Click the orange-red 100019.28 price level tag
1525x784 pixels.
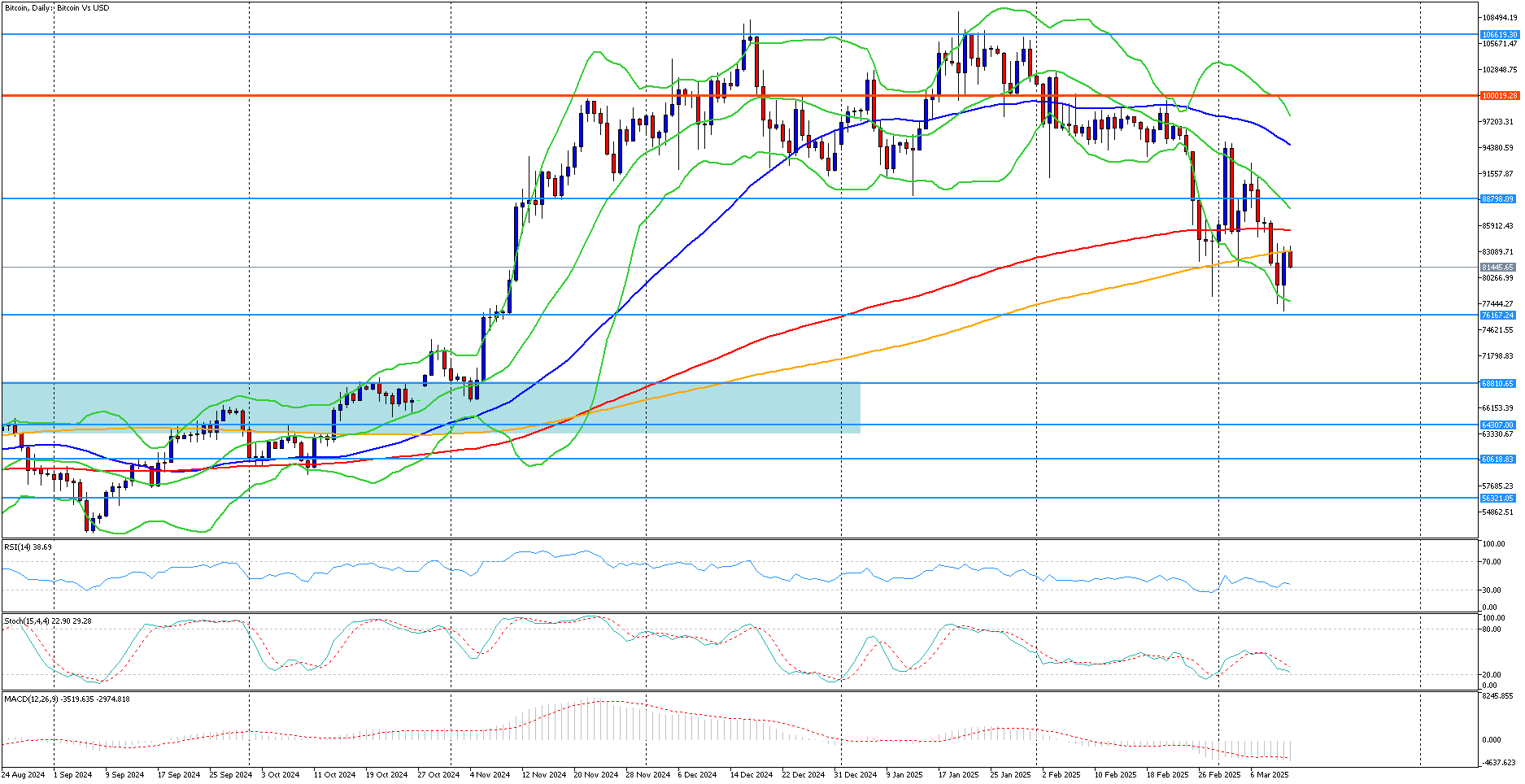point(1498,96)
